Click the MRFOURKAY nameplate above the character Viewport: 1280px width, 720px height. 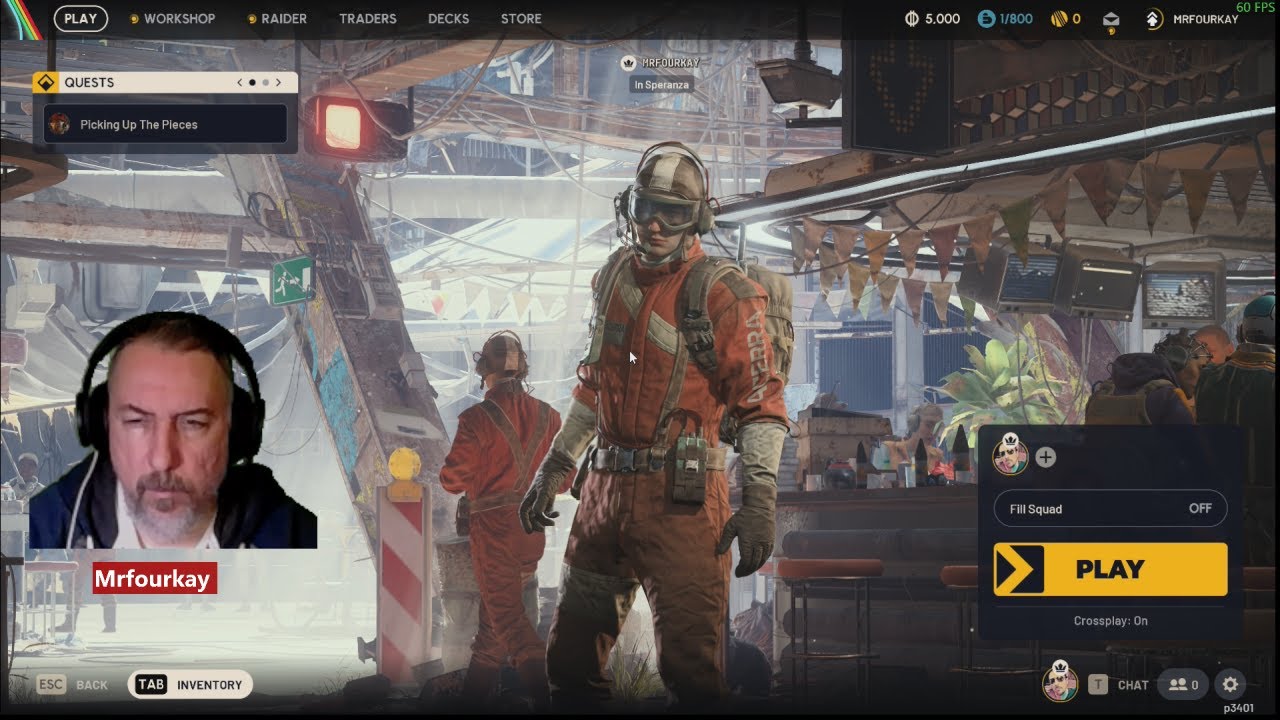(x=670, y=62)
